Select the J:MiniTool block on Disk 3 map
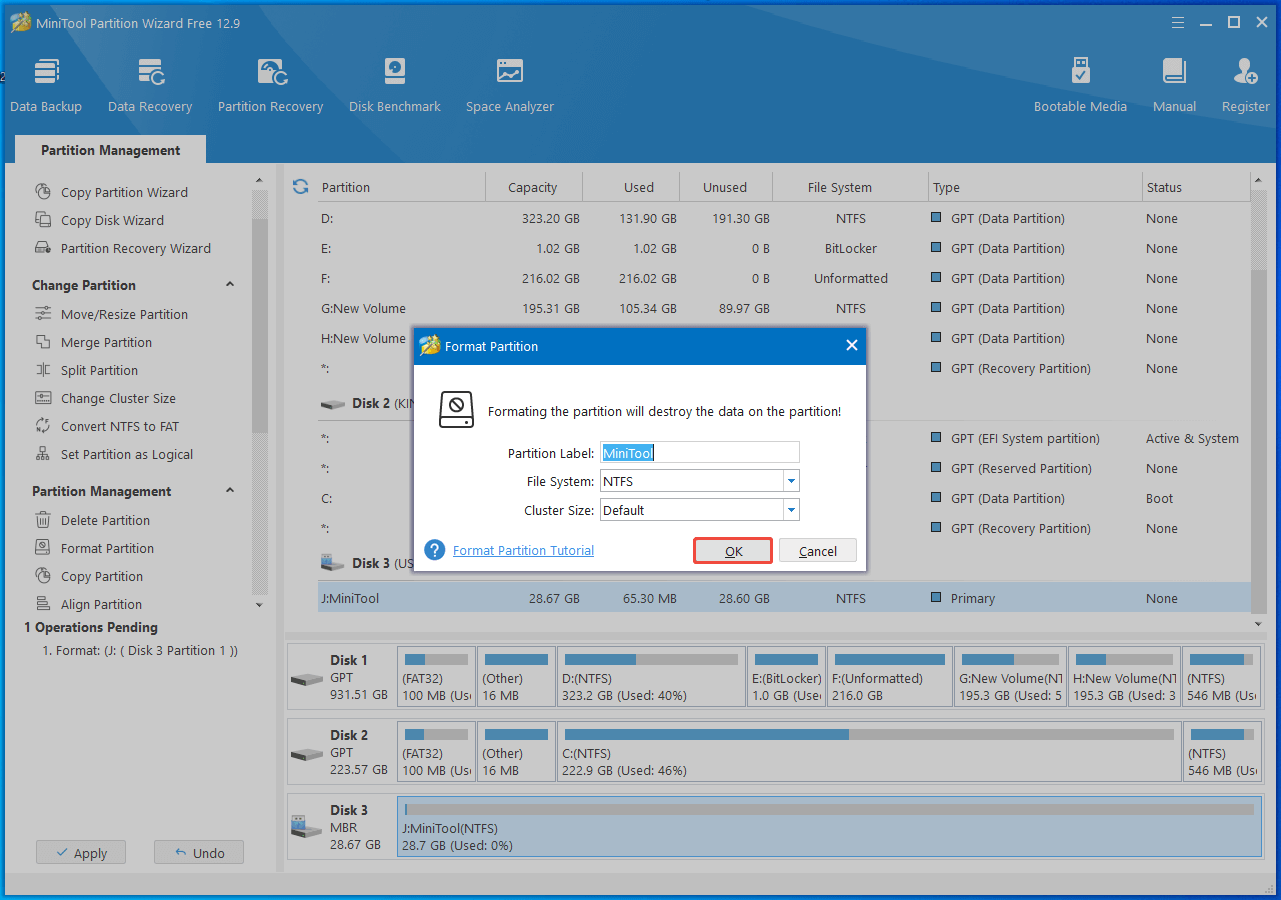 [828, 827]
